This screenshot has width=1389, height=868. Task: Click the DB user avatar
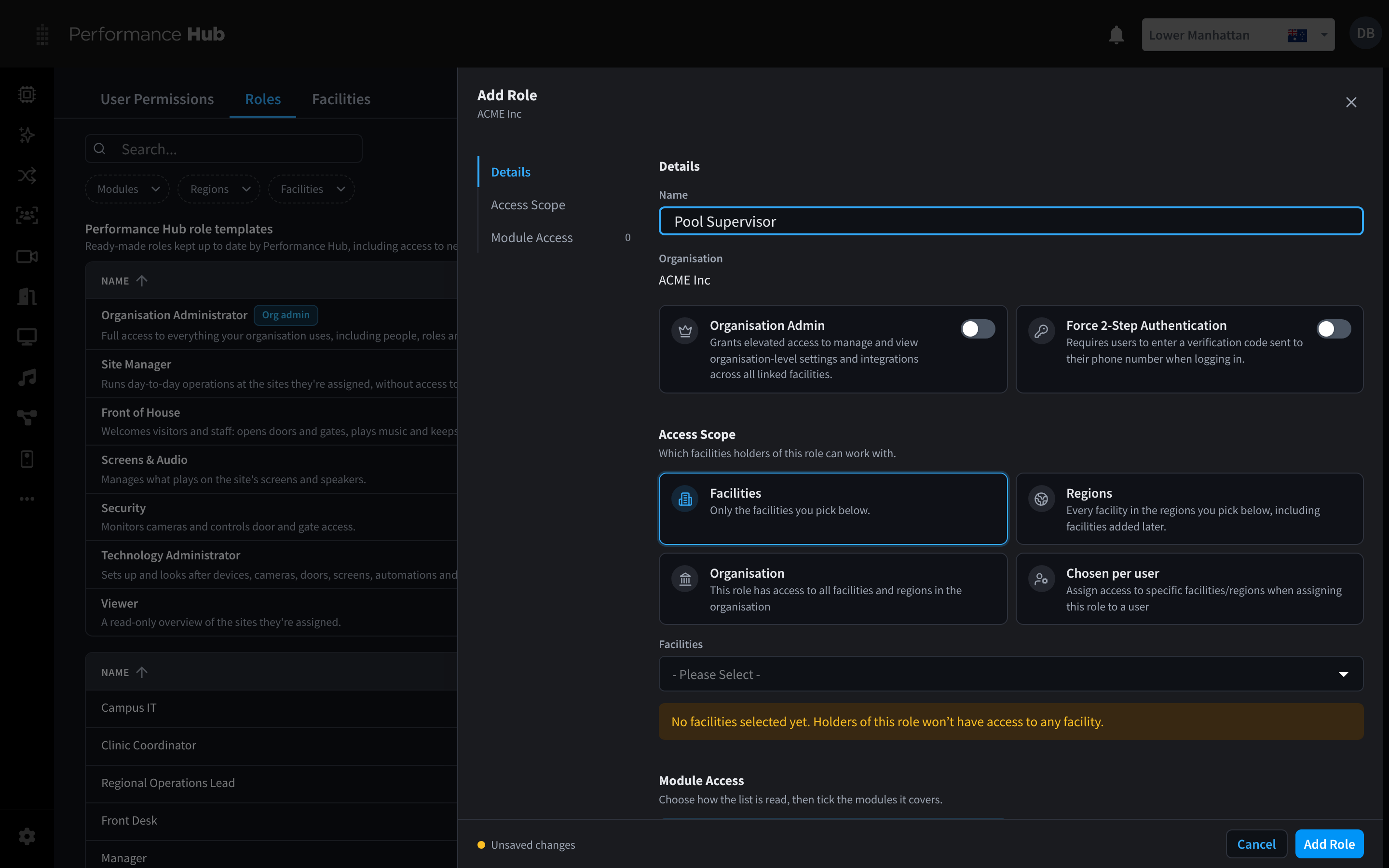(x=1365, y=33)
